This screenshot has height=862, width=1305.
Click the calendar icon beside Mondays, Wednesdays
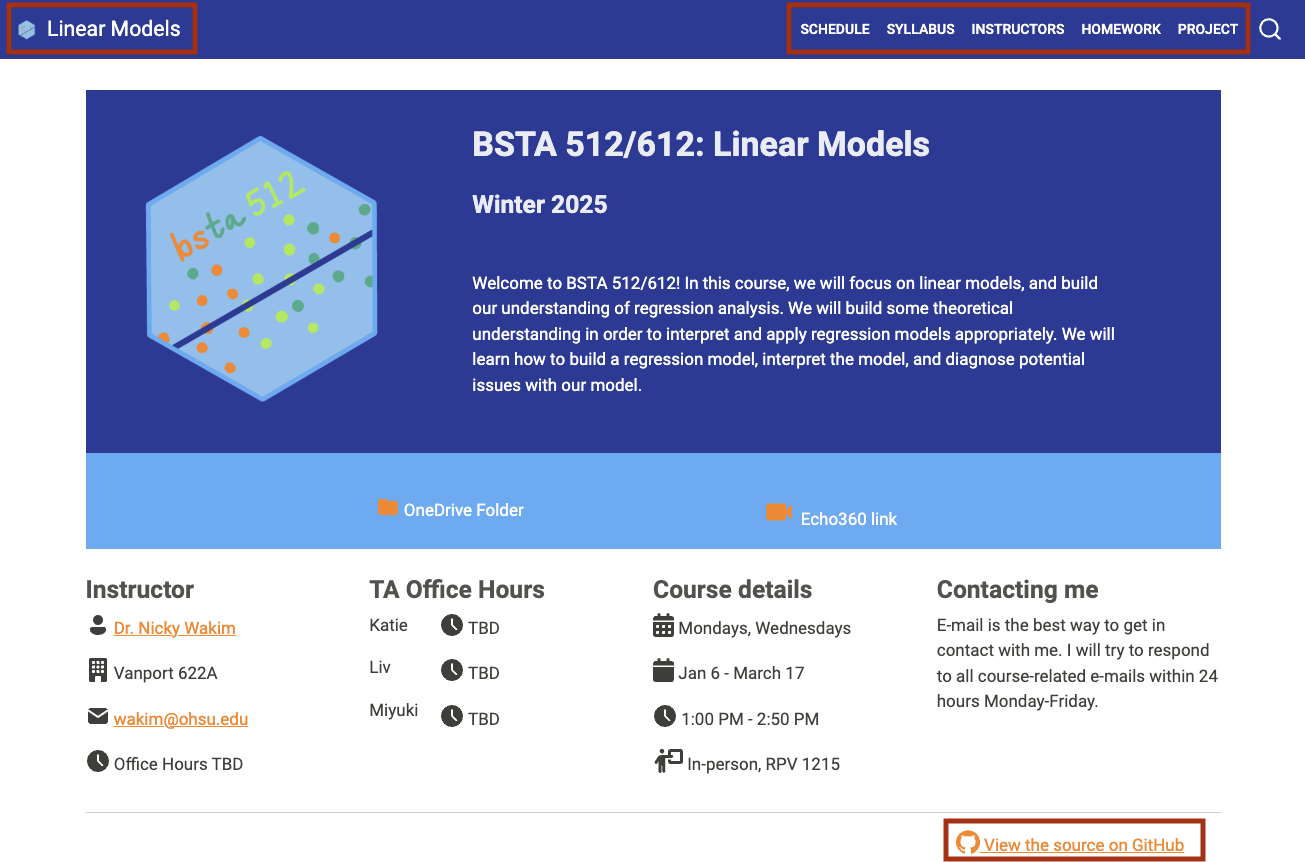tap(663, 626)
